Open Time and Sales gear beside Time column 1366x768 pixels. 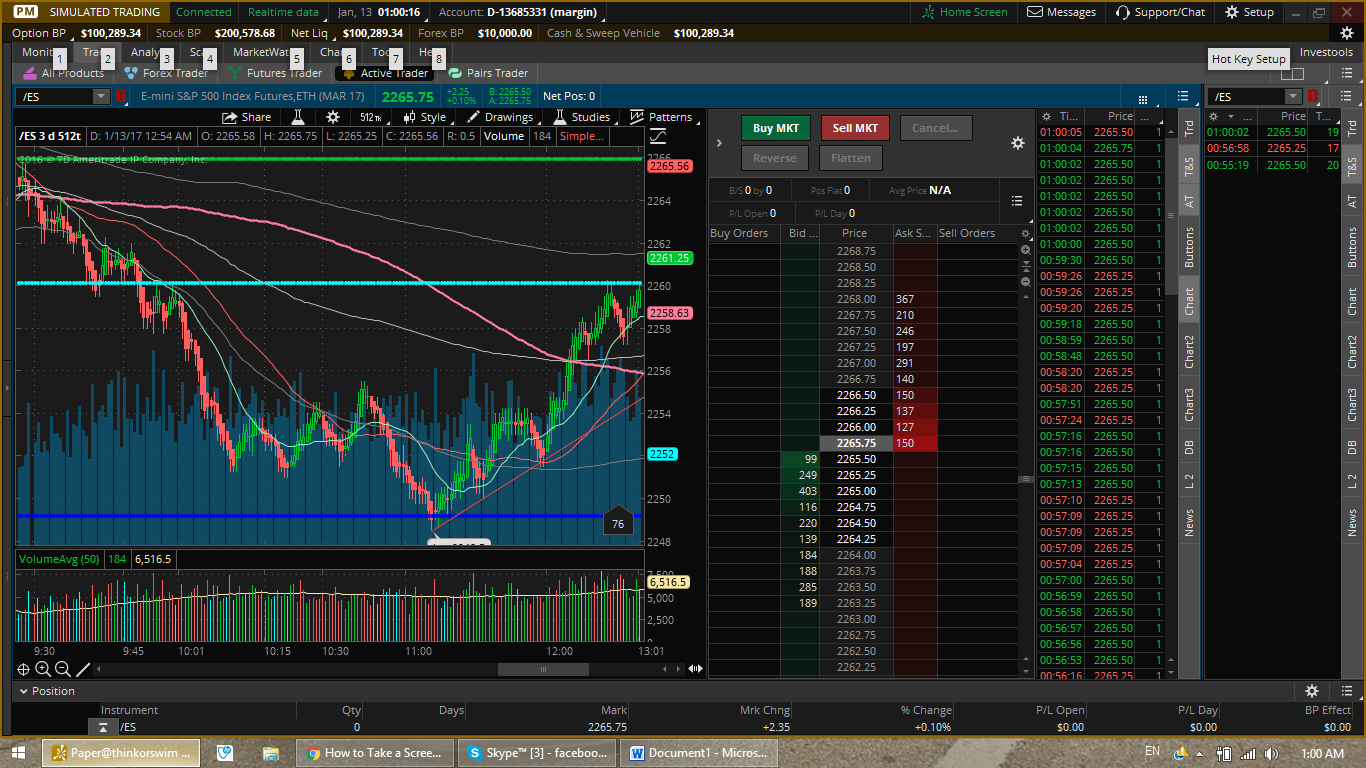pyautogui.click(x=1044, y=116)
